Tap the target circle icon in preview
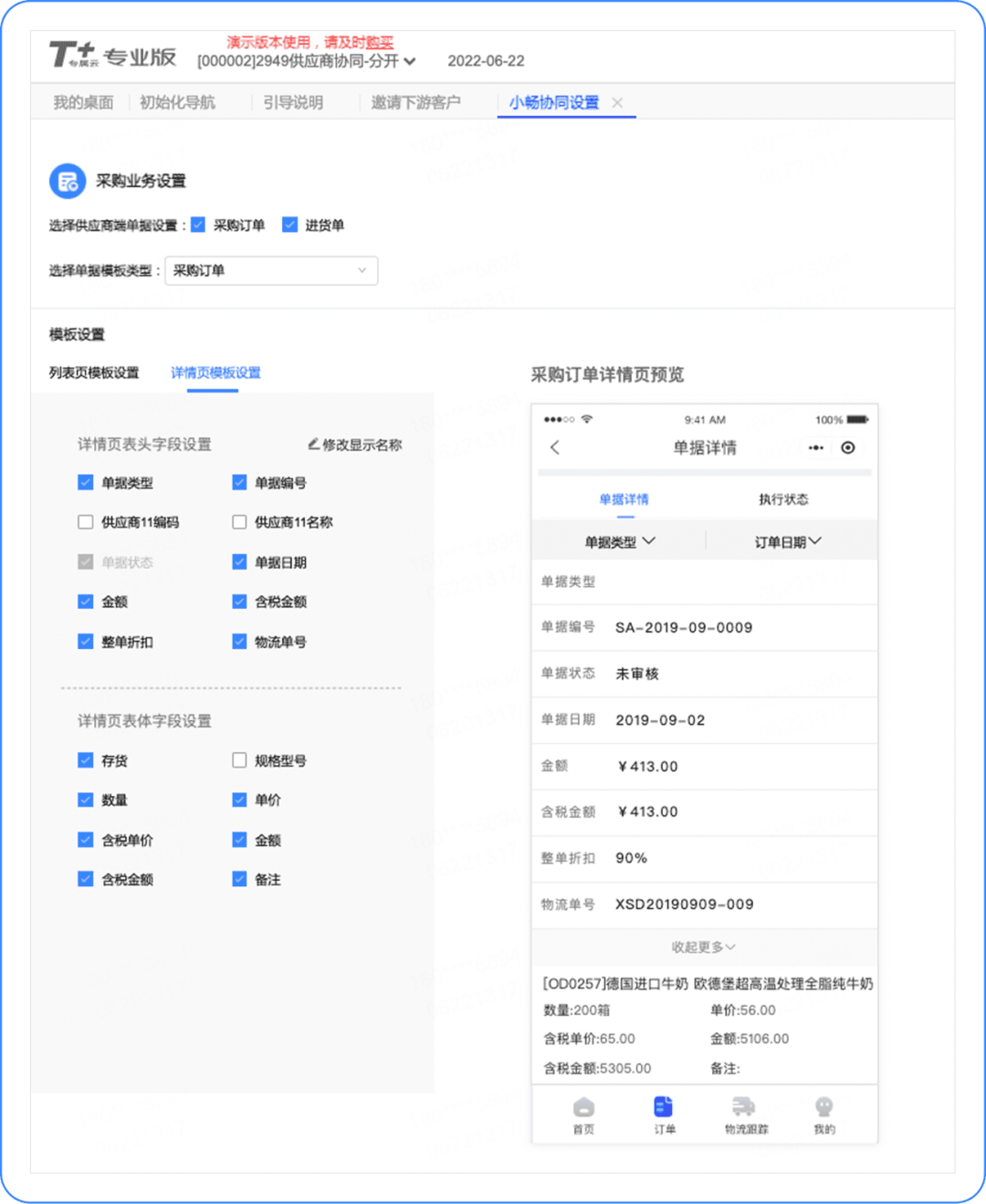The height and width of the screenshot is (1204, 986). (x=848, y=447)
